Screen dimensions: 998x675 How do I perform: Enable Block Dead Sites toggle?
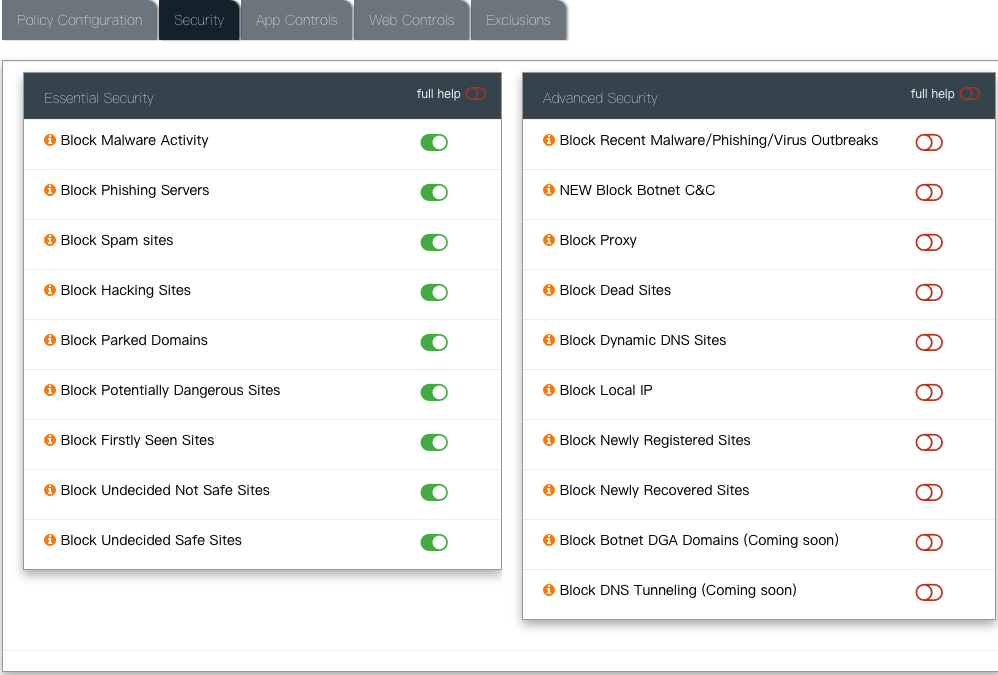point(929,292)
